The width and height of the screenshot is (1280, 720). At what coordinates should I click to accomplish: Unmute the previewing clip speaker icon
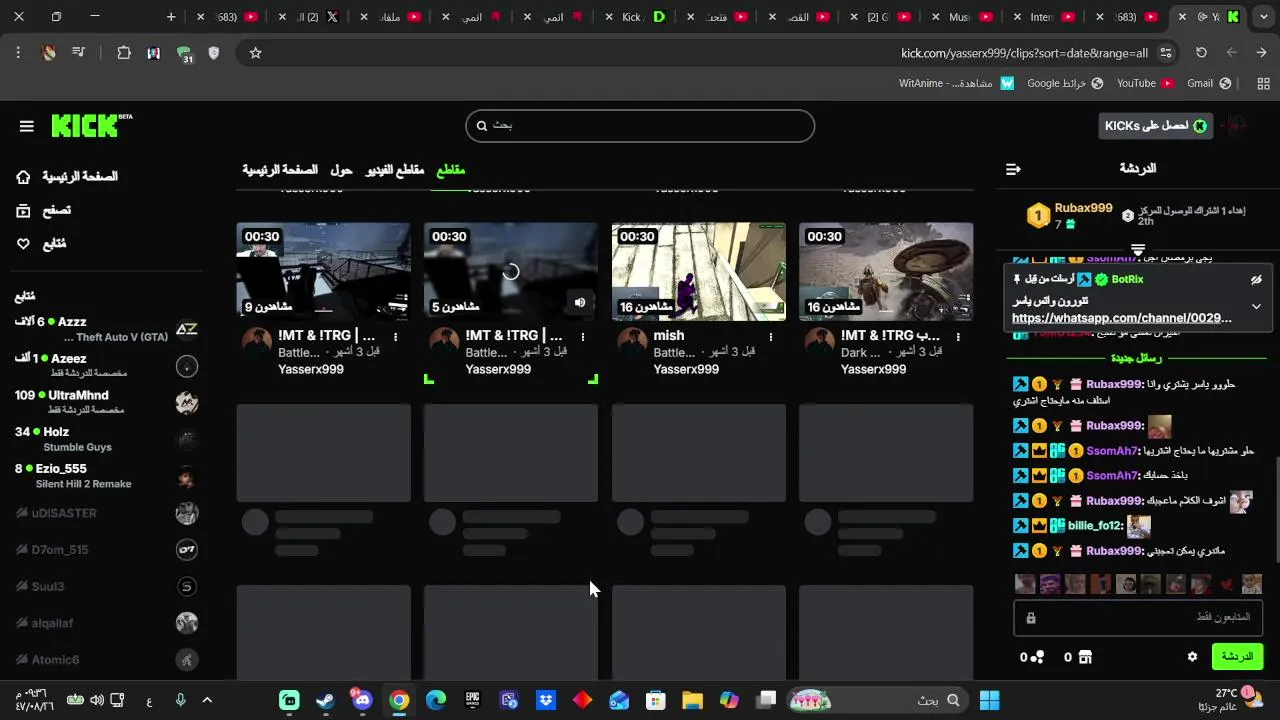click(x=580, y=302)
